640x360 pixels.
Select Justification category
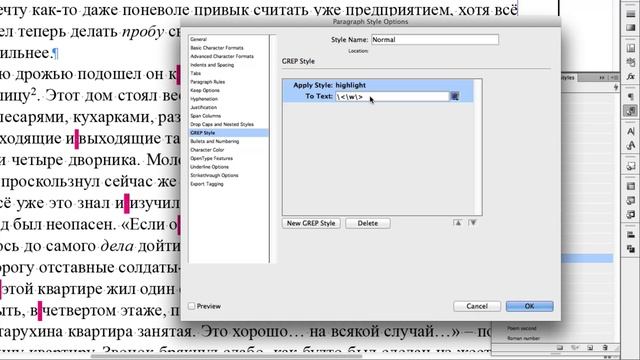[204, 107]
